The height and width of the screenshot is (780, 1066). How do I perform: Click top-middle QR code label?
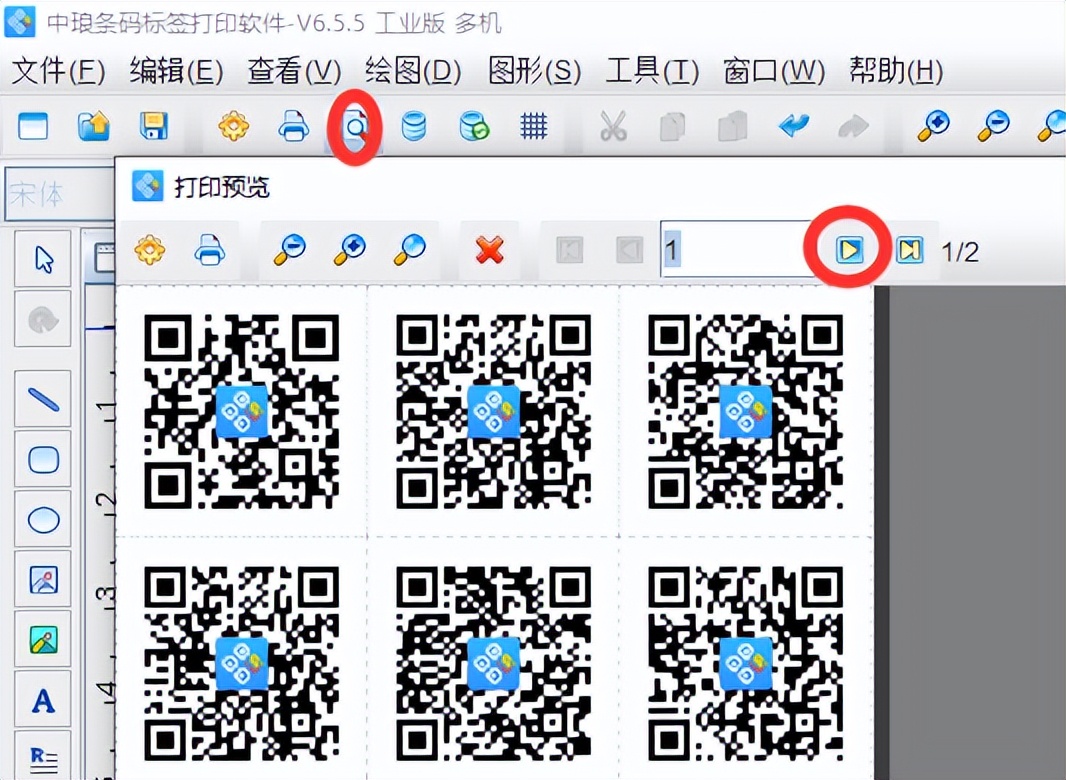click(x=494, y=411)
